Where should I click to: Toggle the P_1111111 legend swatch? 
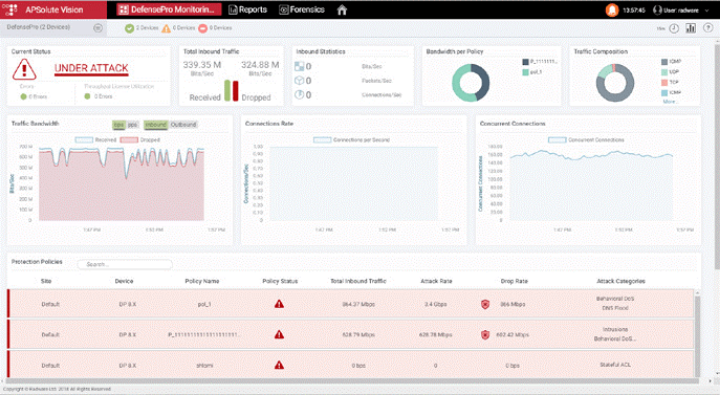click(525, 62)
